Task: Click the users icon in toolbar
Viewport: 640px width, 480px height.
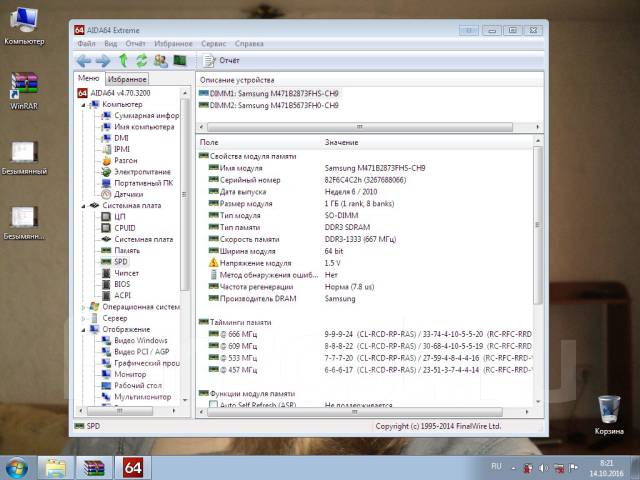Action: click(160, 61)
